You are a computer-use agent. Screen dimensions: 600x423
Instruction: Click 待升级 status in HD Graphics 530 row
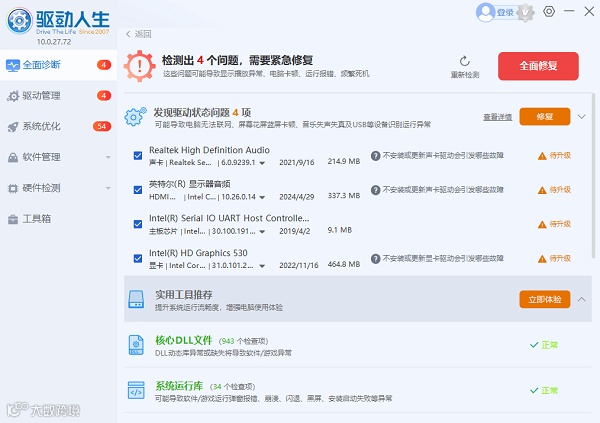click(560, 258)
